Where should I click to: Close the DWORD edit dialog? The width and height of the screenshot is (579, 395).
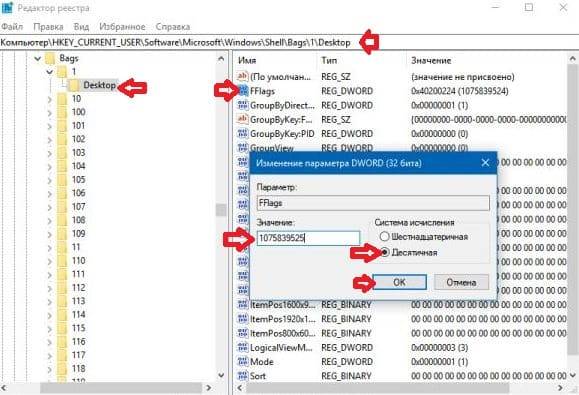pyautogui.click(x=486, y=162)
